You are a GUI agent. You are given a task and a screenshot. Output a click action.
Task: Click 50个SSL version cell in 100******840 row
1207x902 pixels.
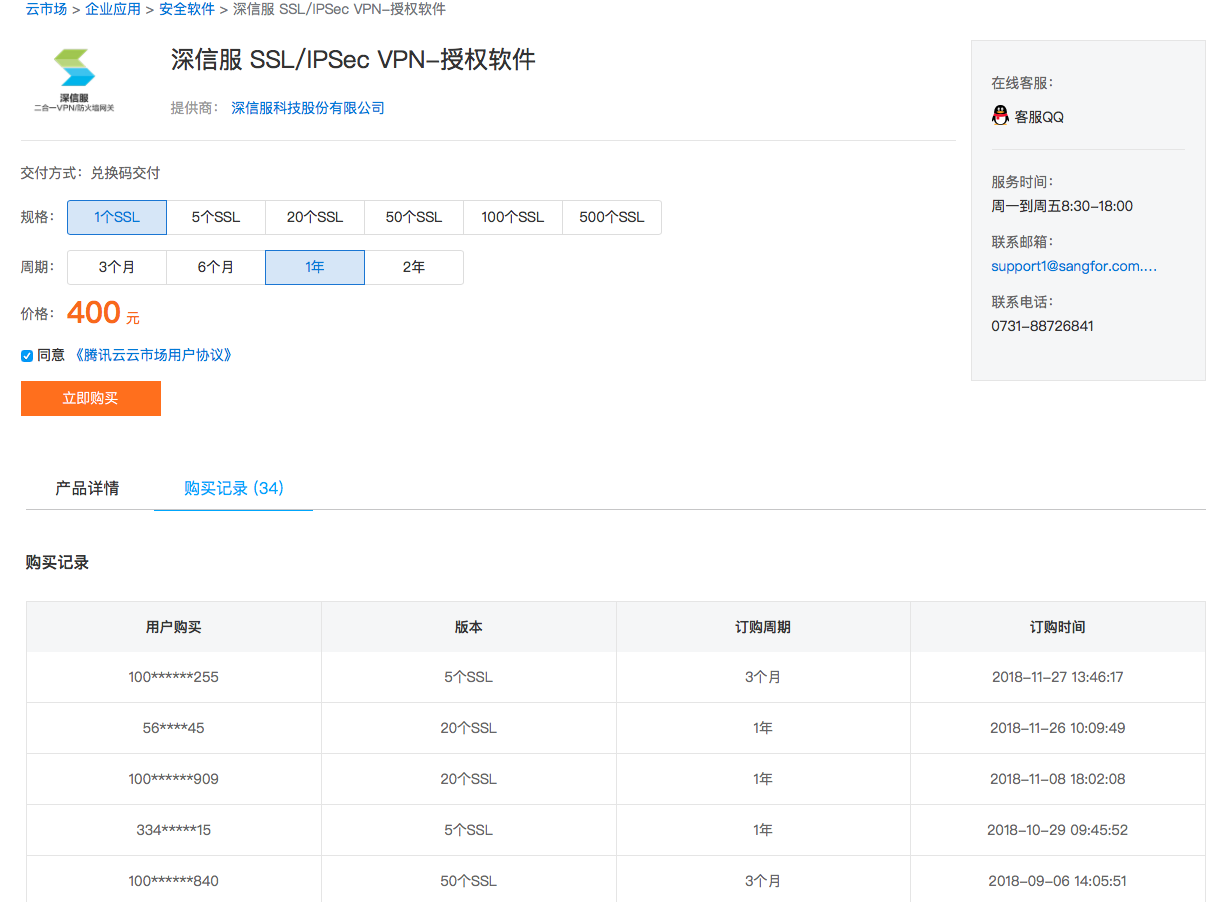[x=469, y=881]
